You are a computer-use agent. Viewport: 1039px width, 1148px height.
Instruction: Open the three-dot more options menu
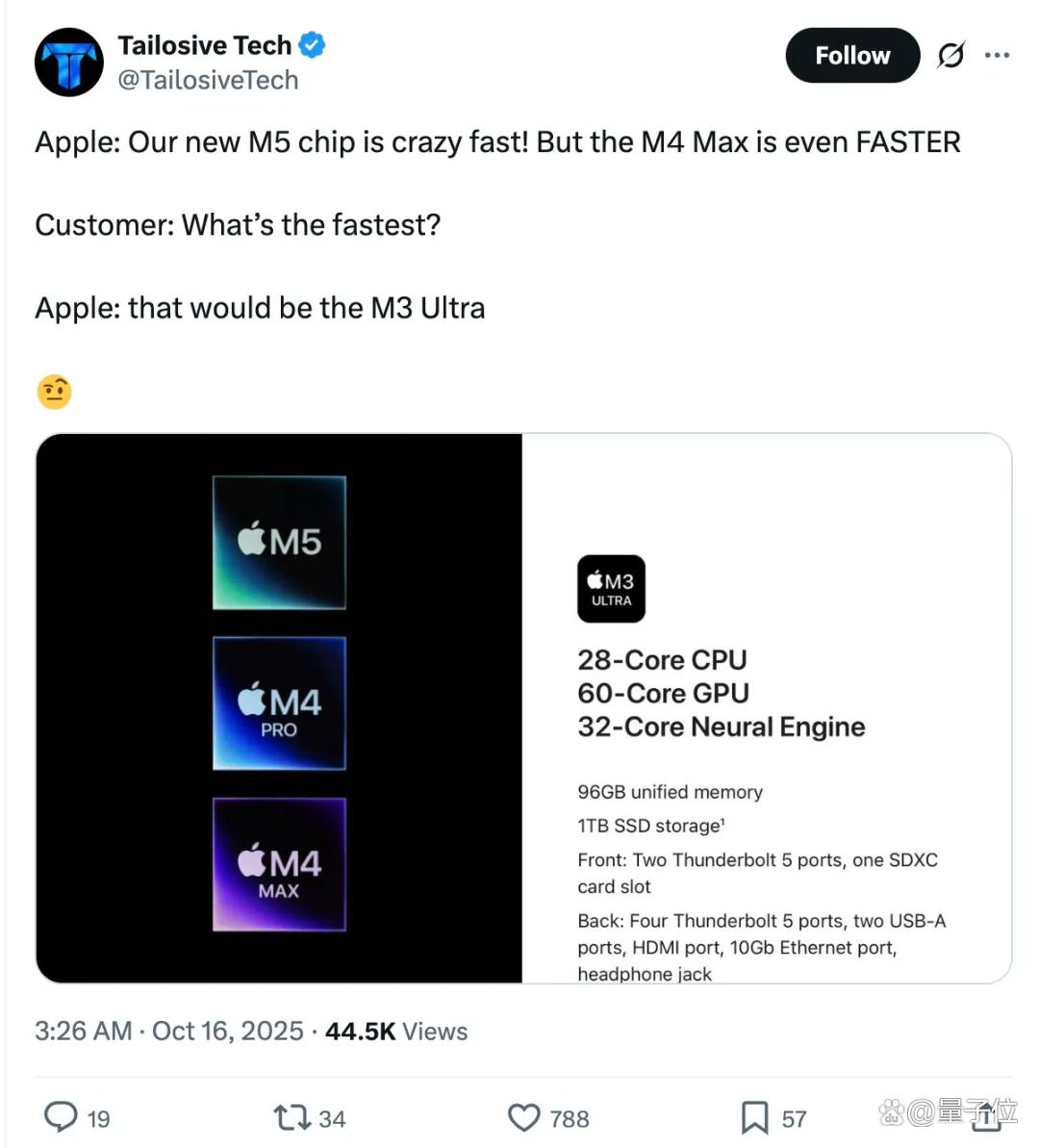click(997, 55)
